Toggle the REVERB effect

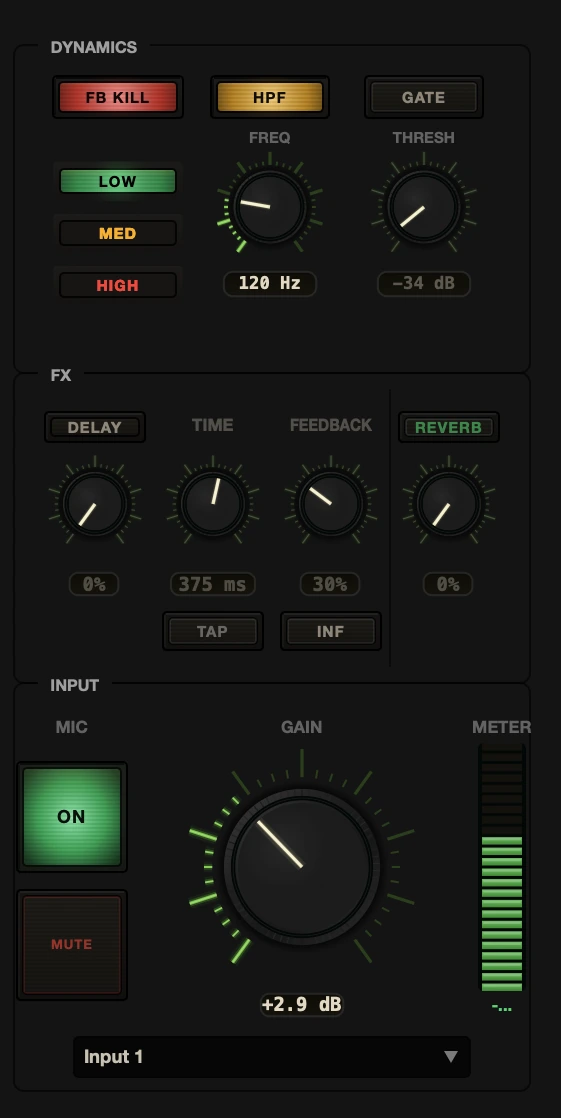pos(448,427)
